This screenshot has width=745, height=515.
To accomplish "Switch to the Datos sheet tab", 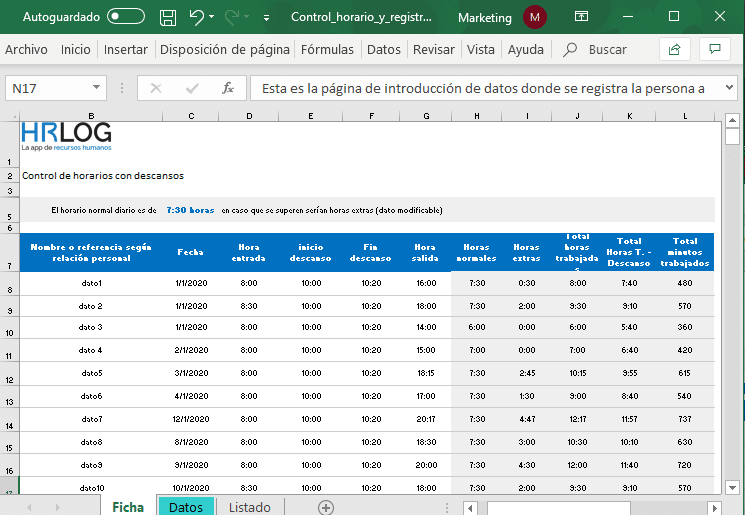I will [x=186, y=507].
